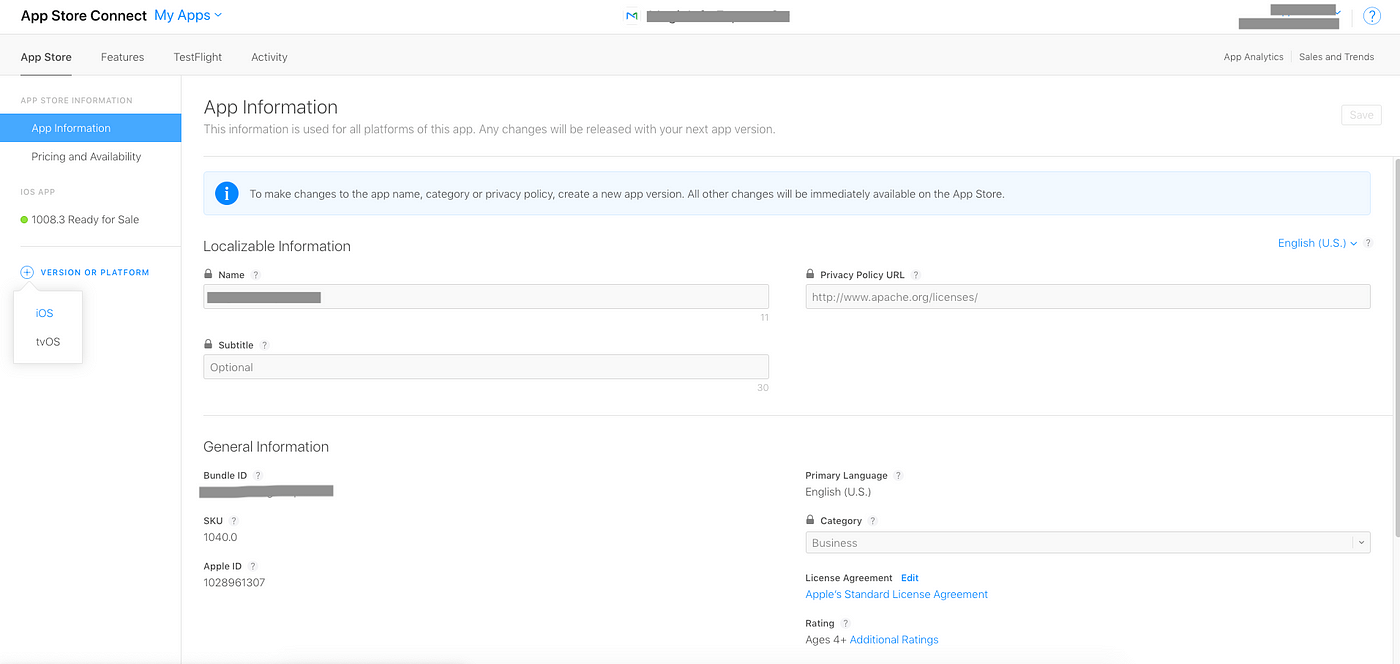Screen dimensions: 1400x664
Task: Click the Version or Platform link
Action: (x=95, y=272)
